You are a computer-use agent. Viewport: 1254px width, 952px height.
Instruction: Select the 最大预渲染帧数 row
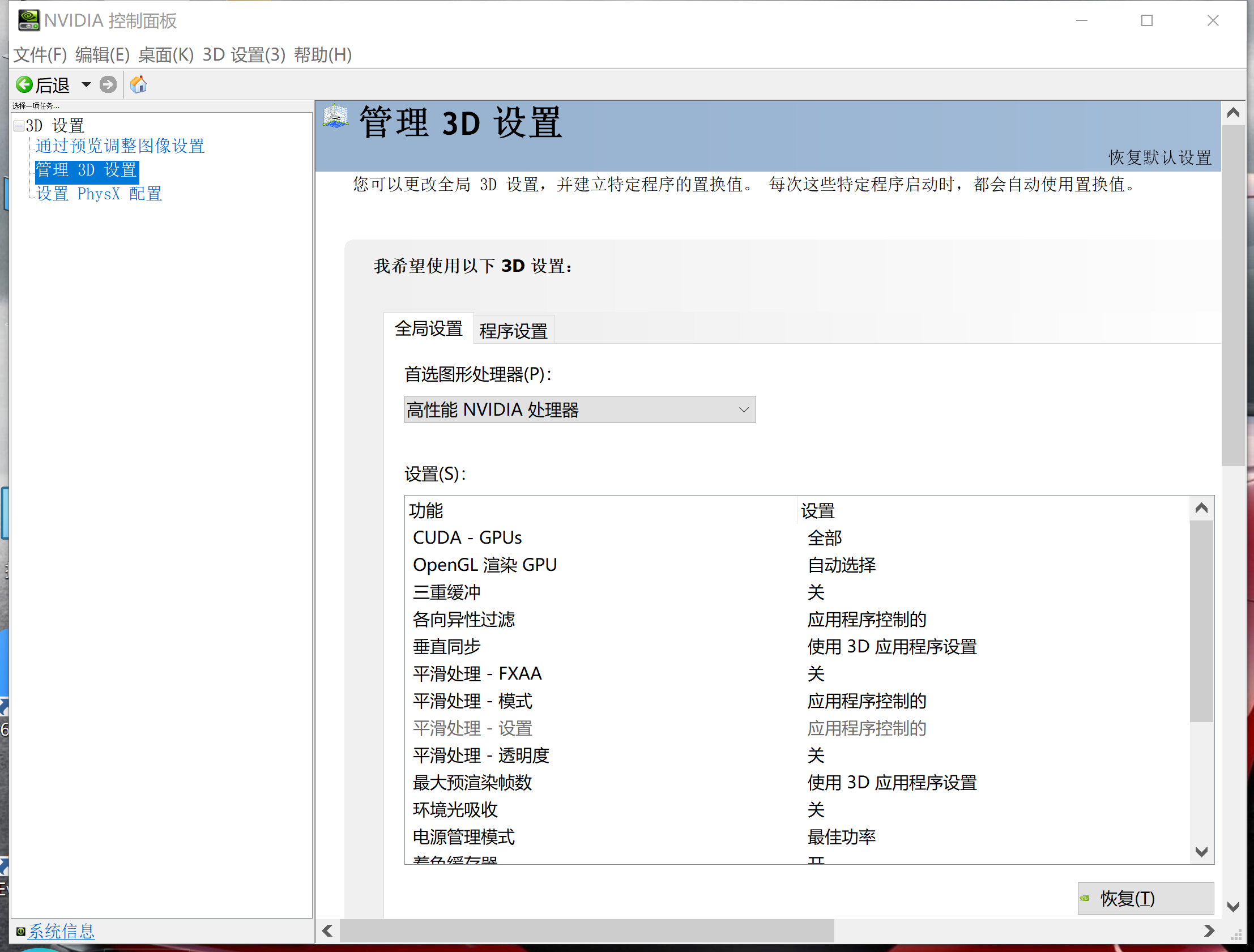(x=796, y=783)
